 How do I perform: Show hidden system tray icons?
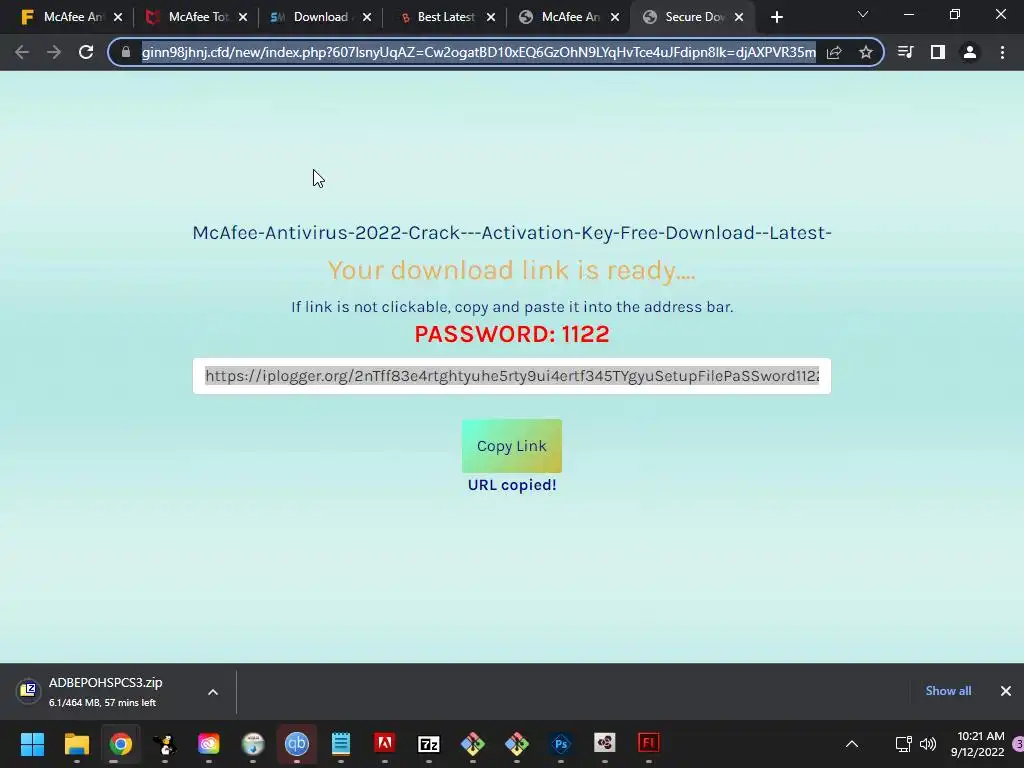pos(852,744)
